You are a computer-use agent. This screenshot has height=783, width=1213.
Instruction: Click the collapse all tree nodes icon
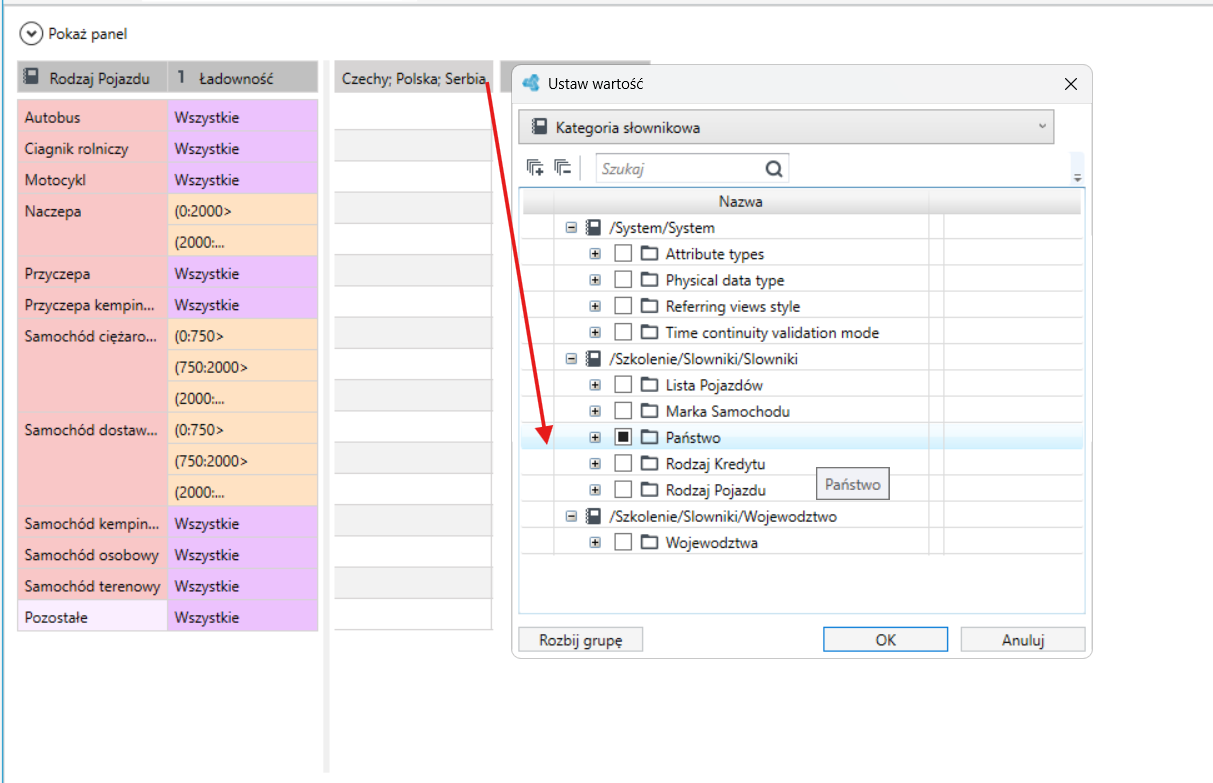[x=561, y=168]
